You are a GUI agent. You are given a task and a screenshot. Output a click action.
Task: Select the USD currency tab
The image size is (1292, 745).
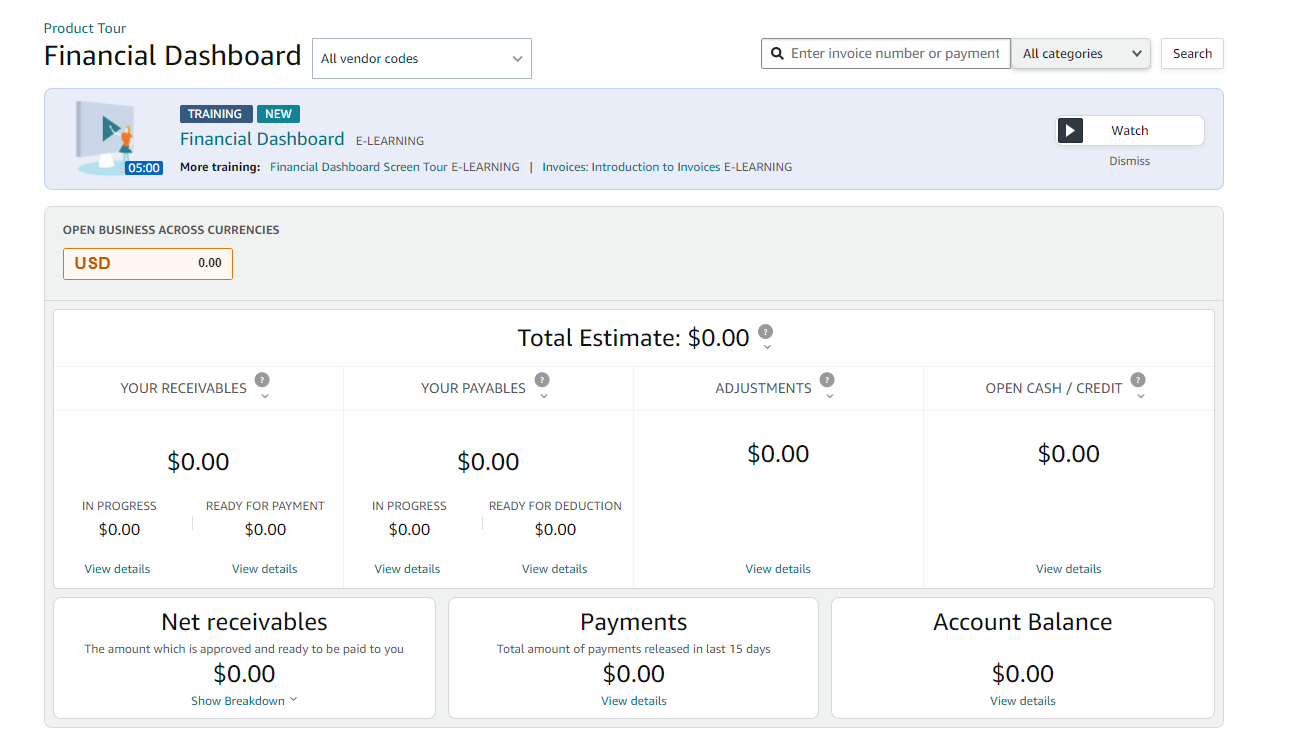[148, 264]
